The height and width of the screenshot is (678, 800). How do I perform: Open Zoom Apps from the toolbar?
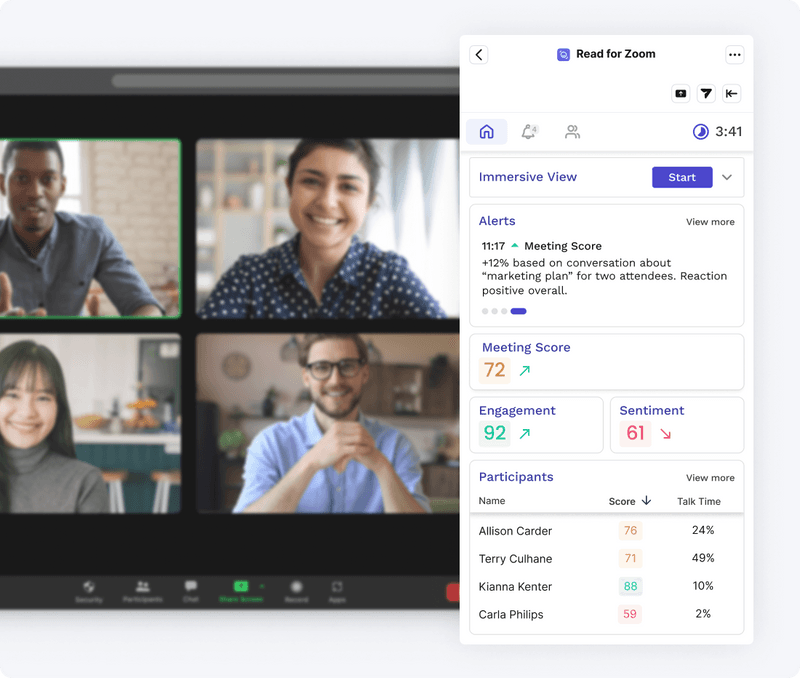337,590
